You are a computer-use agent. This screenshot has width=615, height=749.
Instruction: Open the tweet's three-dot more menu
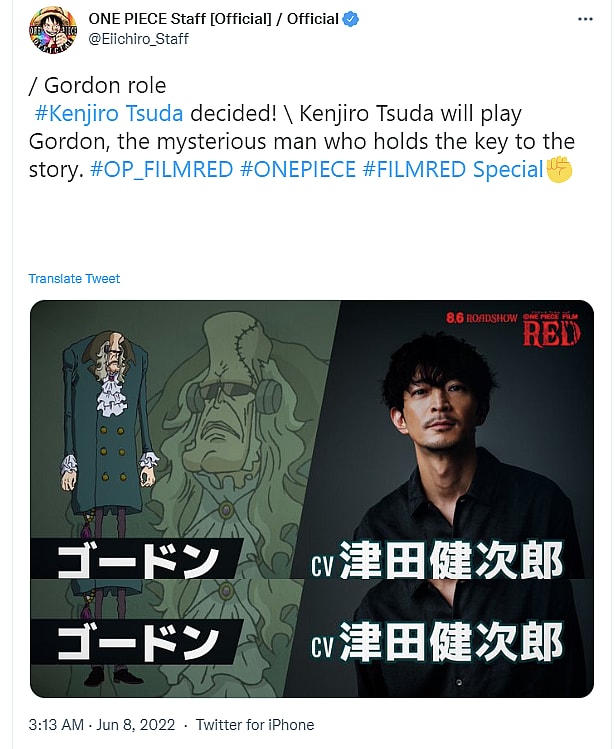[585, 19]
